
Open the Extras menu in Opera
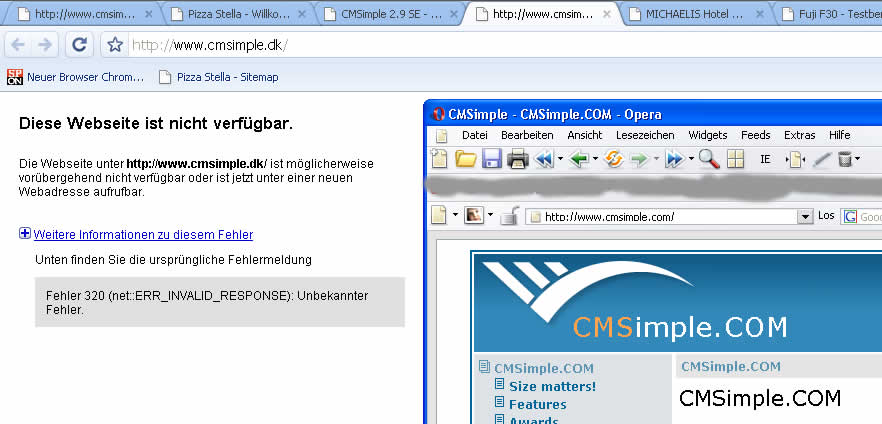tap(799, 135)
